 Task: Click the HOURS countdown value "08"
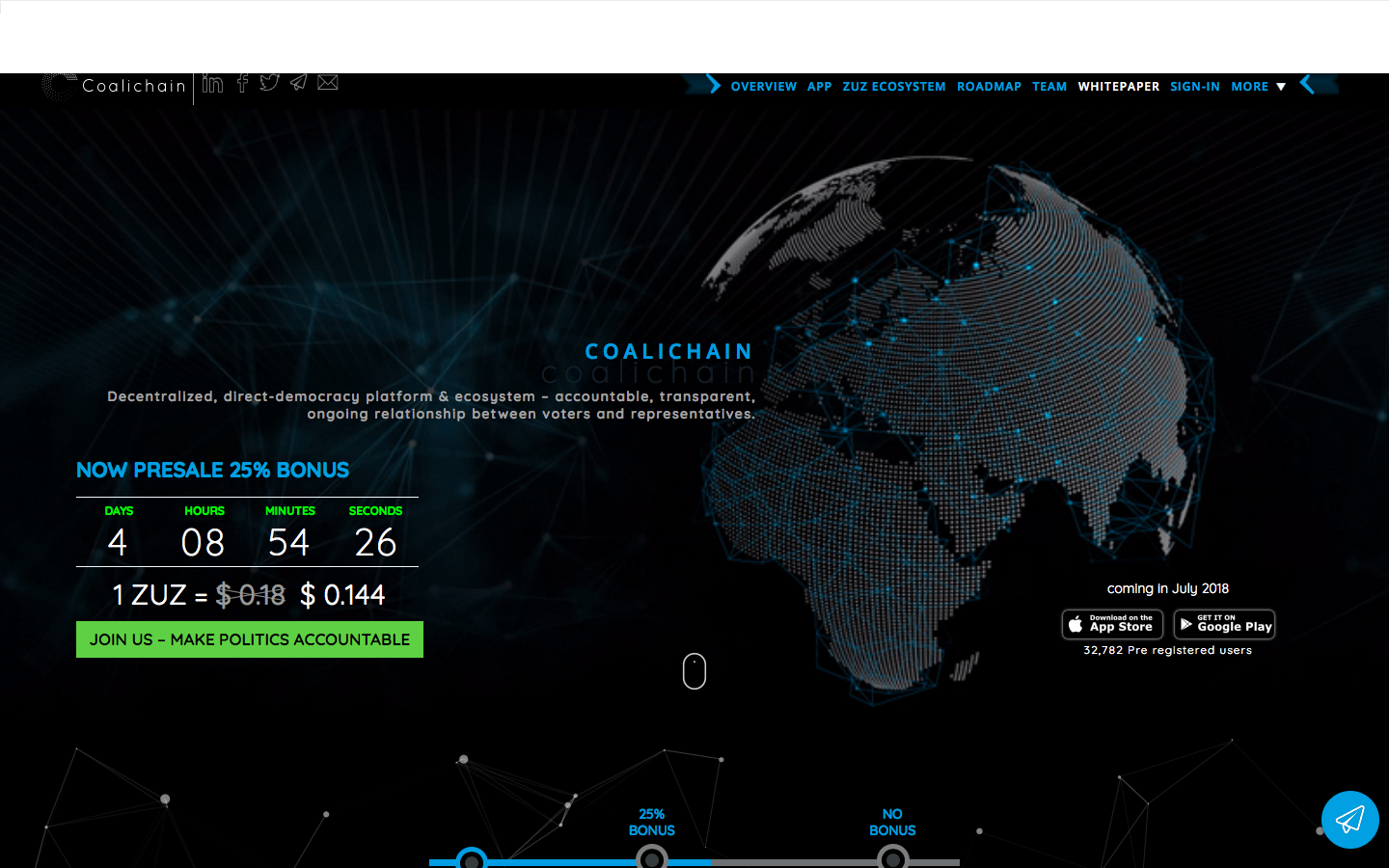tap(204, 542)
